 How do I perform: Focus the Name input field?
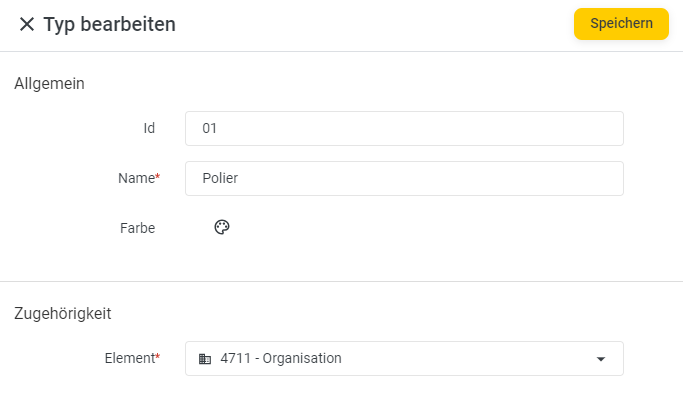[x=404, y=178]
